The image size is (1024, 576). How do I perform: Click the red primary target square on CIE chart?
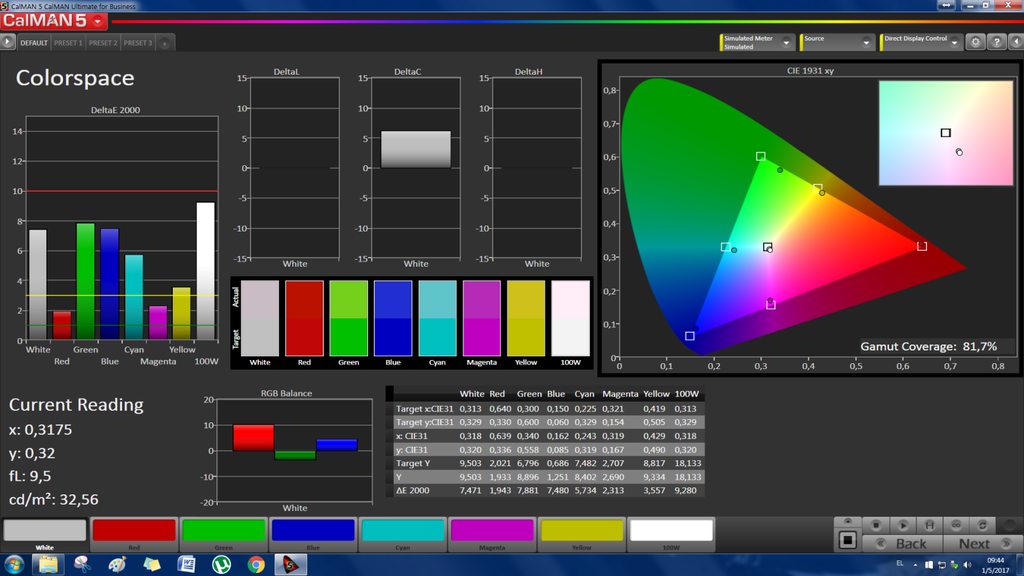(922, 246)
